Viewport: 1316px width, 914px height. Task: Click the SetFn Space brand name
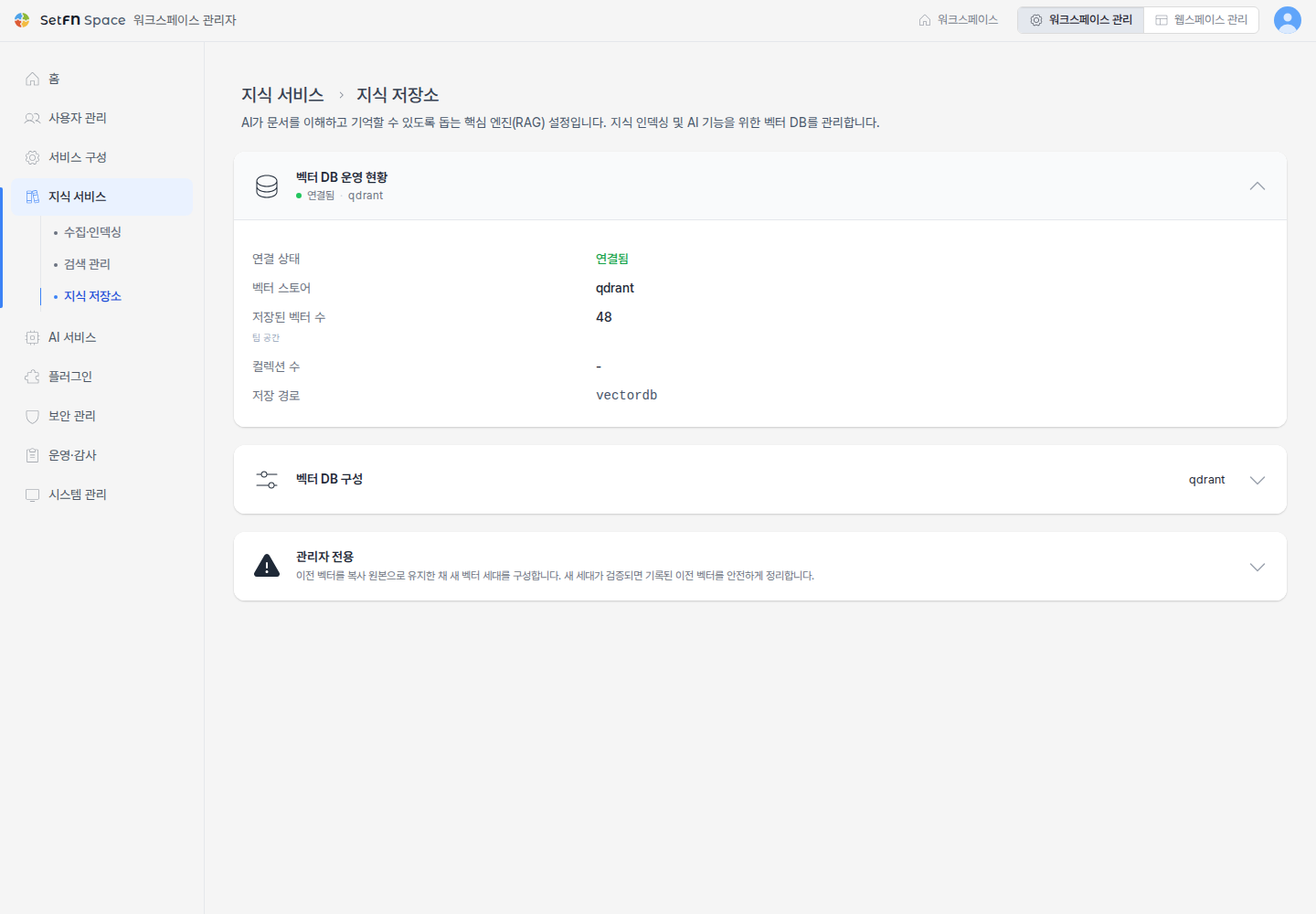(x=82, y=20)
